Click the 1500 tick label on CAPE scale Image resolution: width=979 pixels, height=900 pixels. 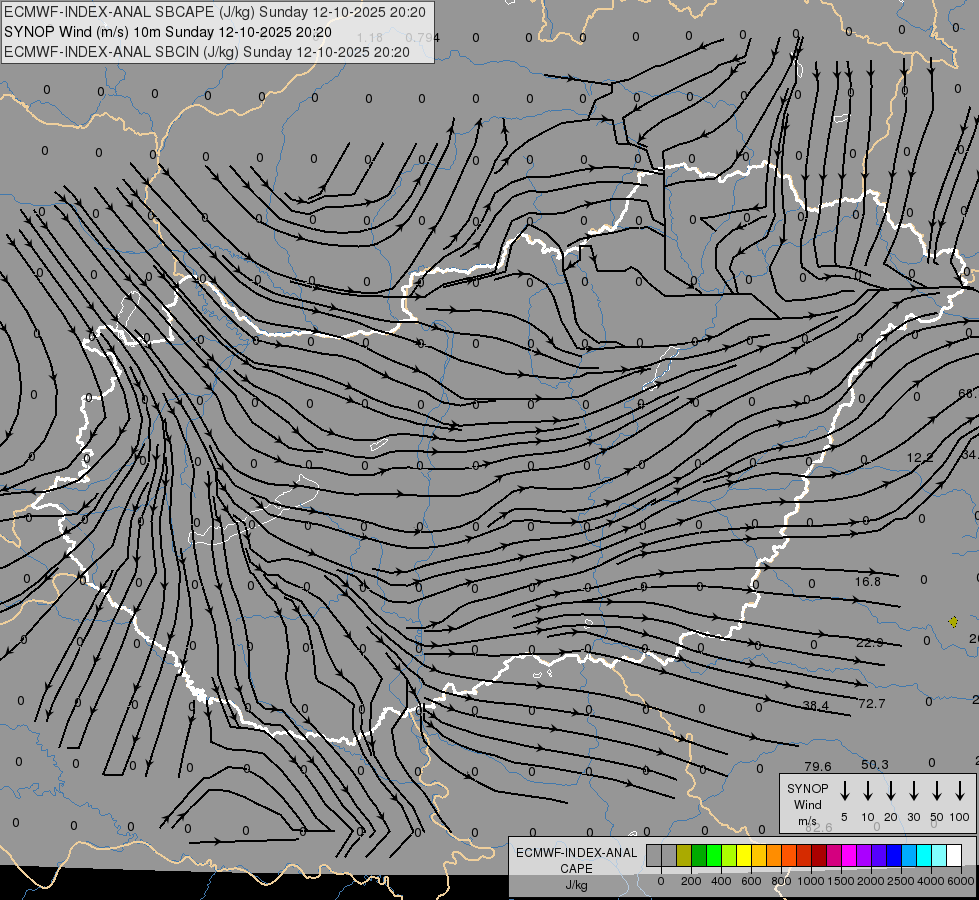tap(840, 881)
